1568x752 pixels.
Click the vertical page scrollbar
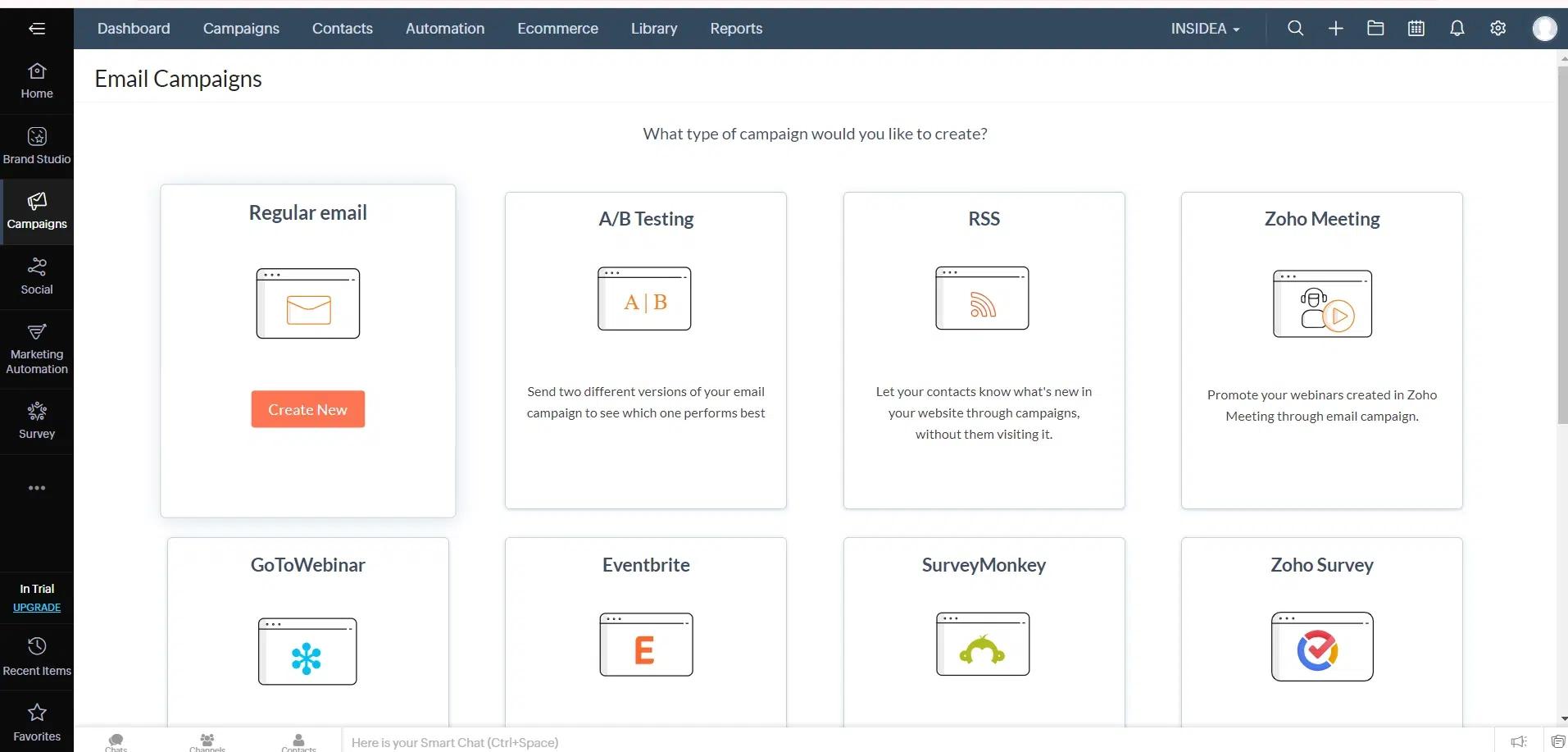point(1562,244)
